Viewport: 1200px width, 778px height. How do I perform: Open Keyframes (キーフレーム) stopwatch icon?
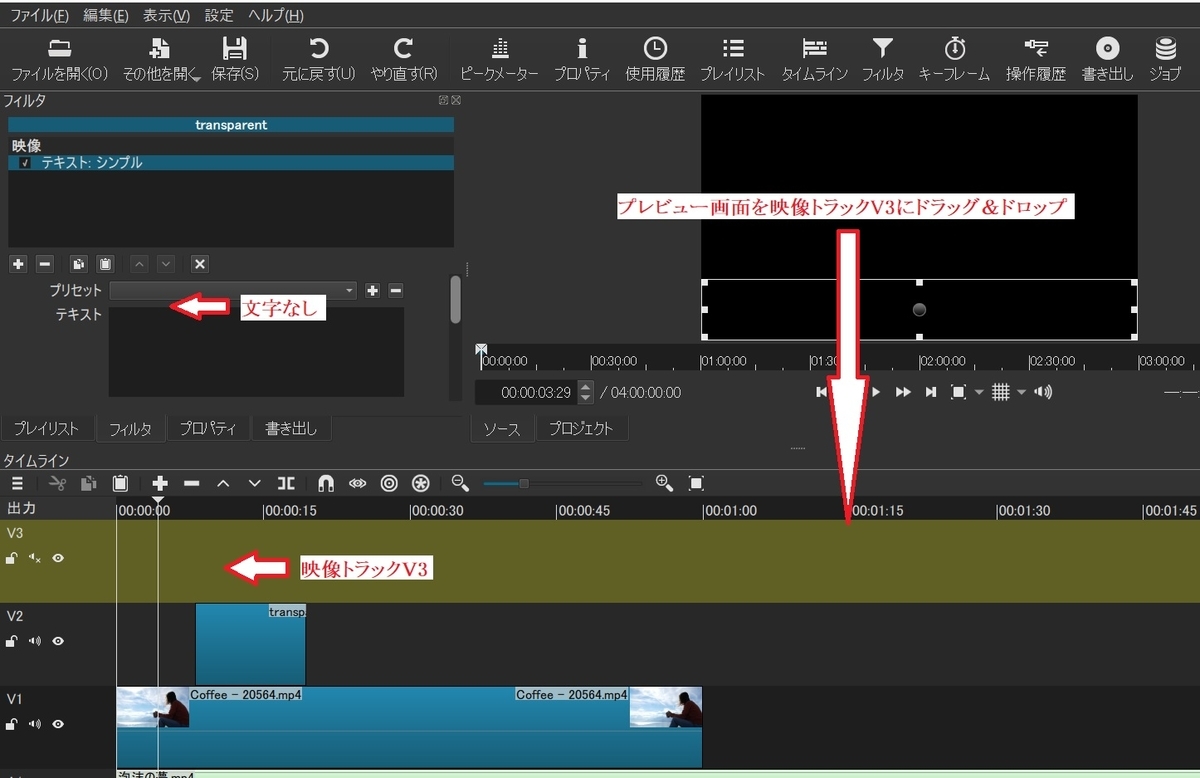(954, 49)
